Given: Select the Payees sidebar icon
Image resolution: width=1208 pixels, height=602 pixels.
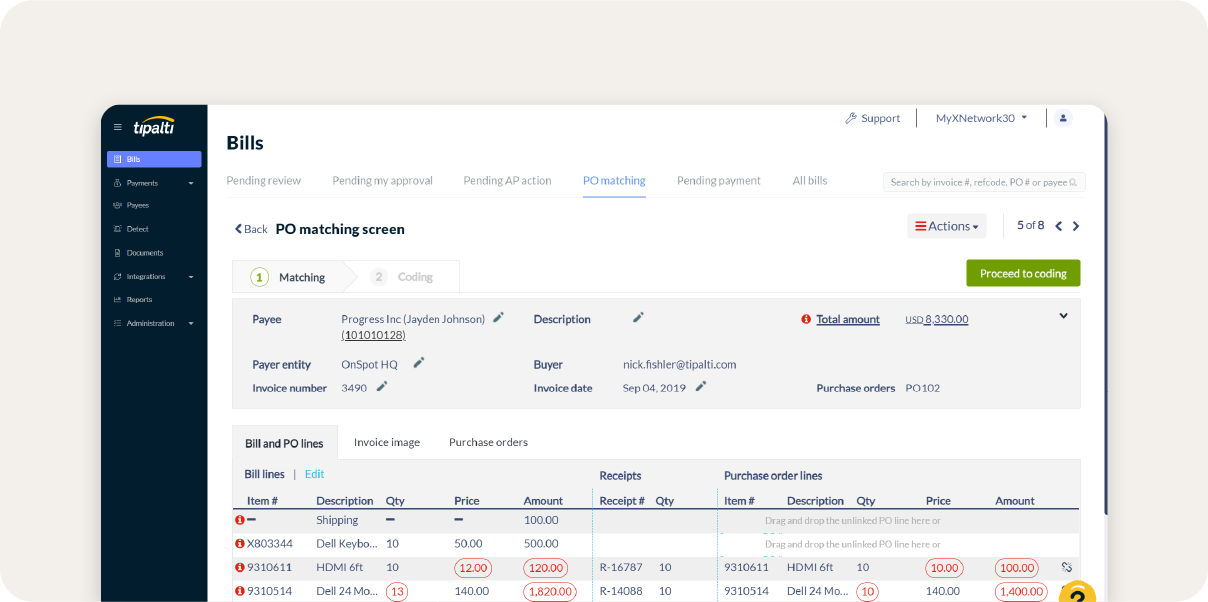Looking at the screenshot, I should coord(138,205).
